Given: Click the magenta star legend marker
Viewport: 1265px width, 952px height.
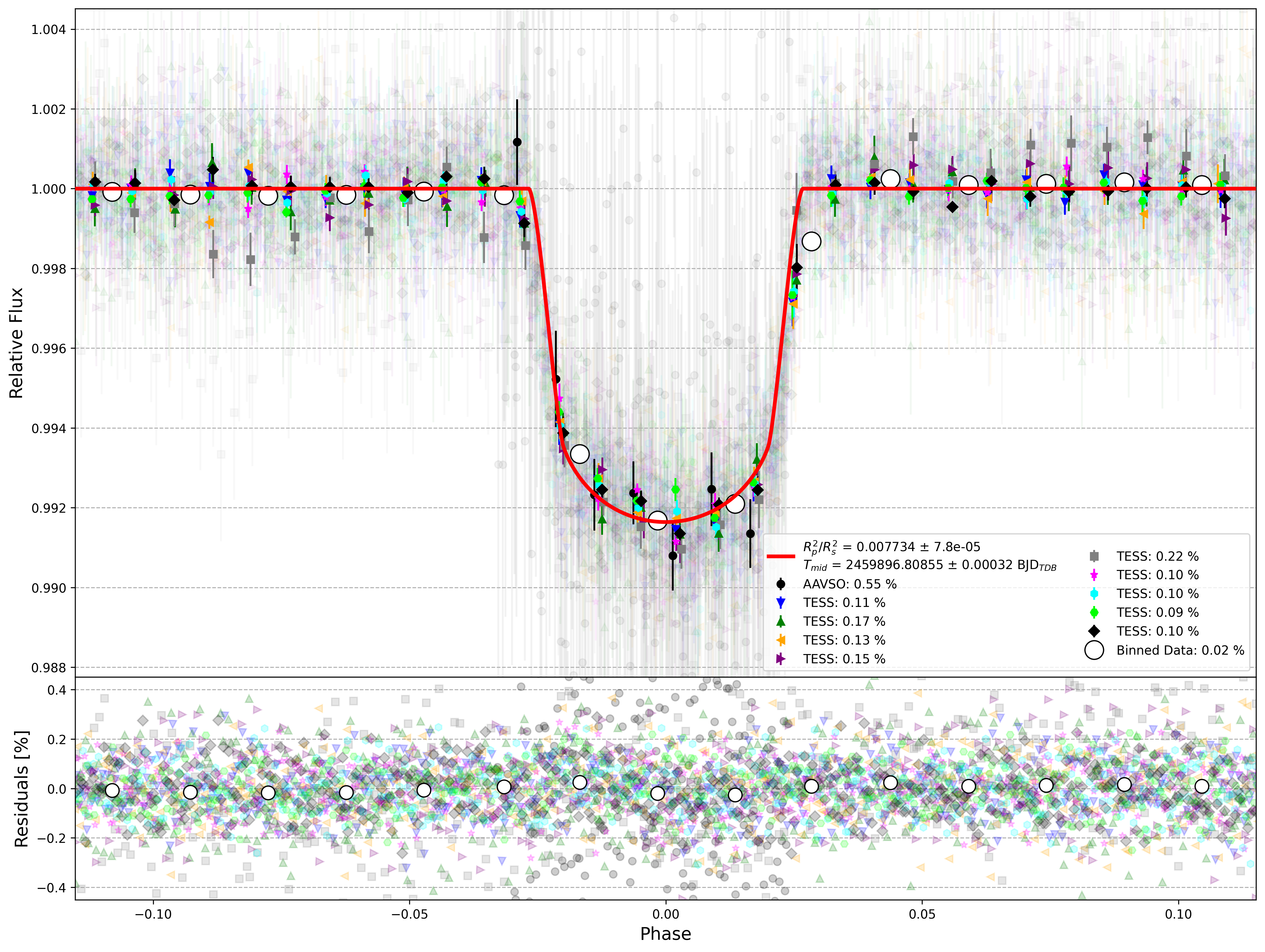Looking at the screenshot, I should [x=1094, y=575].
